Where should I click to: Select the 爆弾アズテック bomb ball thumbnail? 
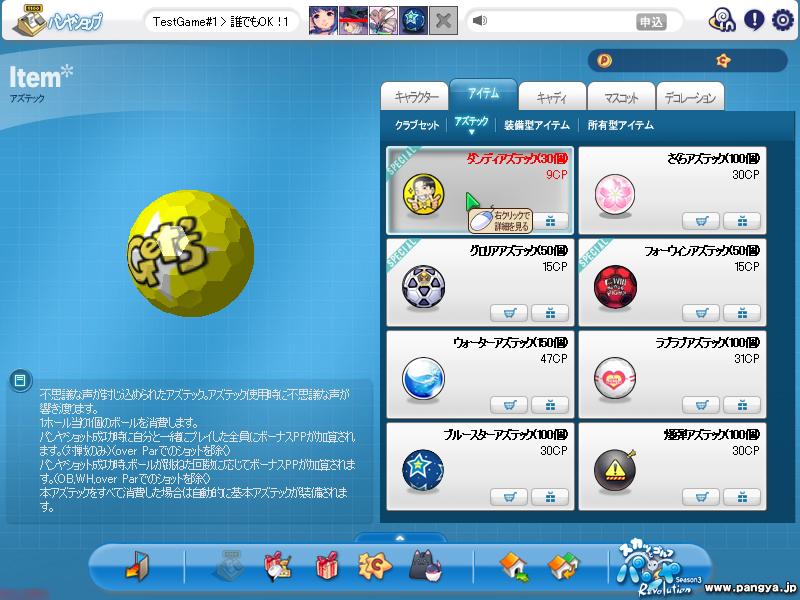coord(615,470)
